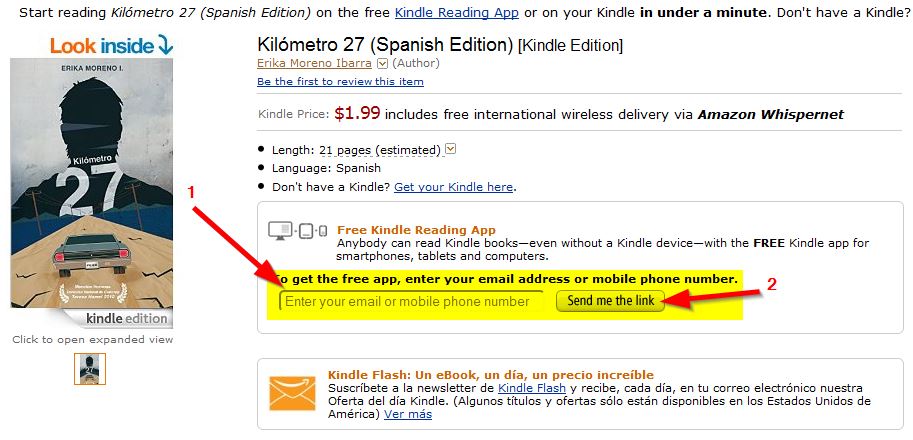913x440 pixels.
Task: Open the Kilómetro 27 book cover image
Action: [x=91, y=183]
